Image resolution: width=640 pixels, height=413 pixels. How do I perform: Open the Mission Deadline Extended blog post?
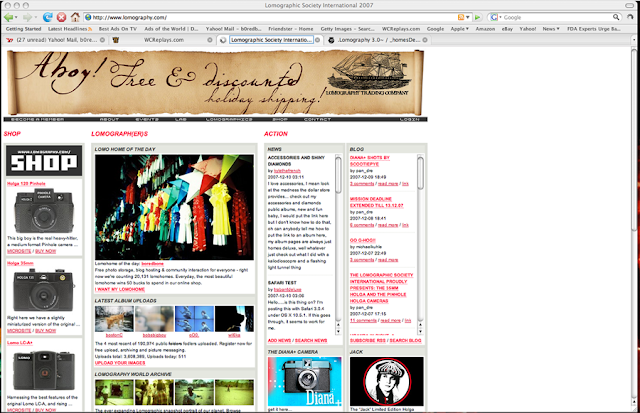376,202
